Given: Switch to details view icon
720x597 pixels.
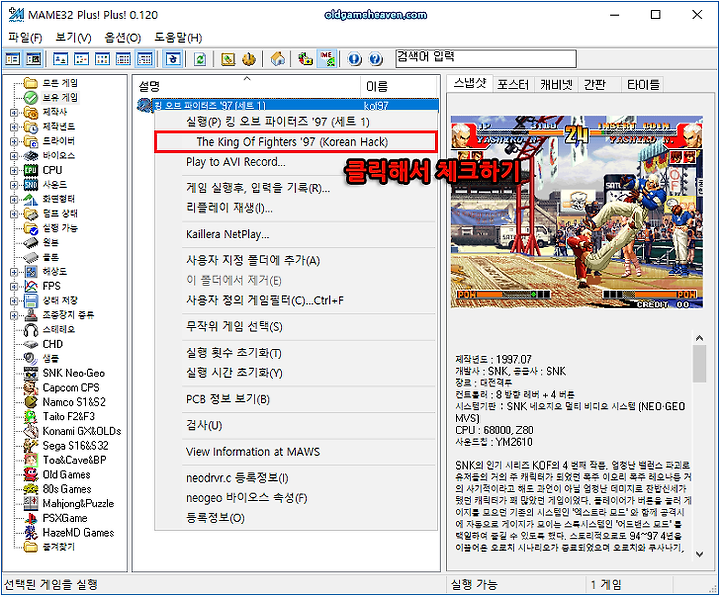Looking at the screenshot, I should point(124,59).
